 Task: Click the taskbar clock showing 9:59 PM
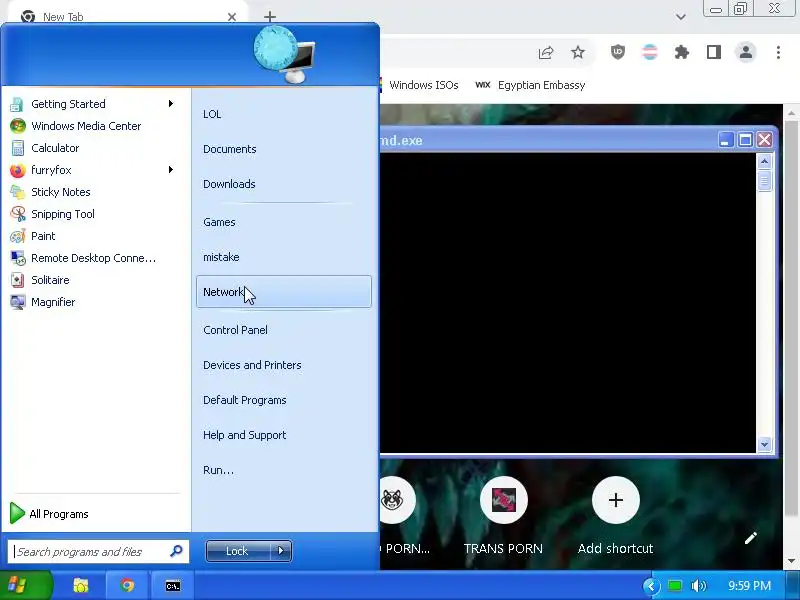(x=749, y=586)
